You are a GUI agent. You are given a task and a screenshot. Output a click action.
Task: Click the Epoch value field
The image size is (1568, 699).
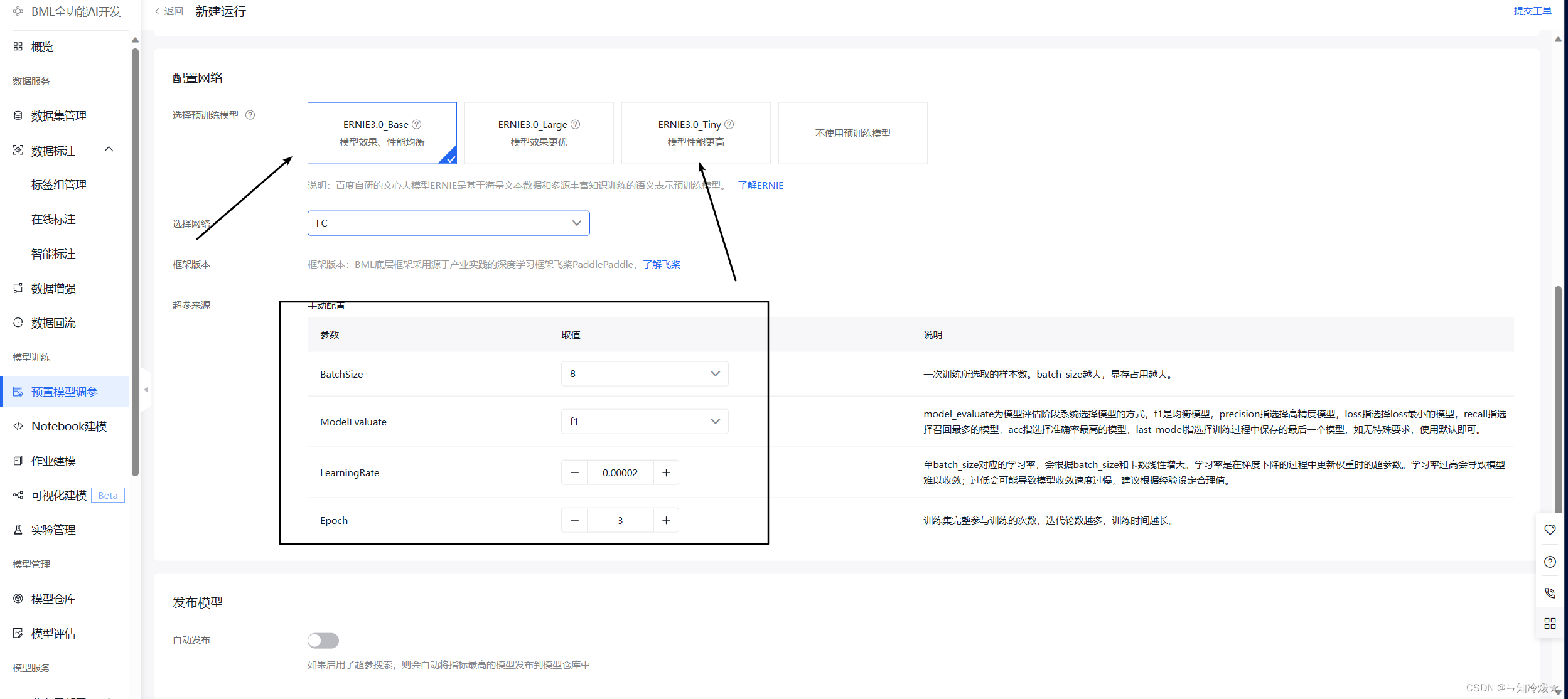(x=620, y=520)
